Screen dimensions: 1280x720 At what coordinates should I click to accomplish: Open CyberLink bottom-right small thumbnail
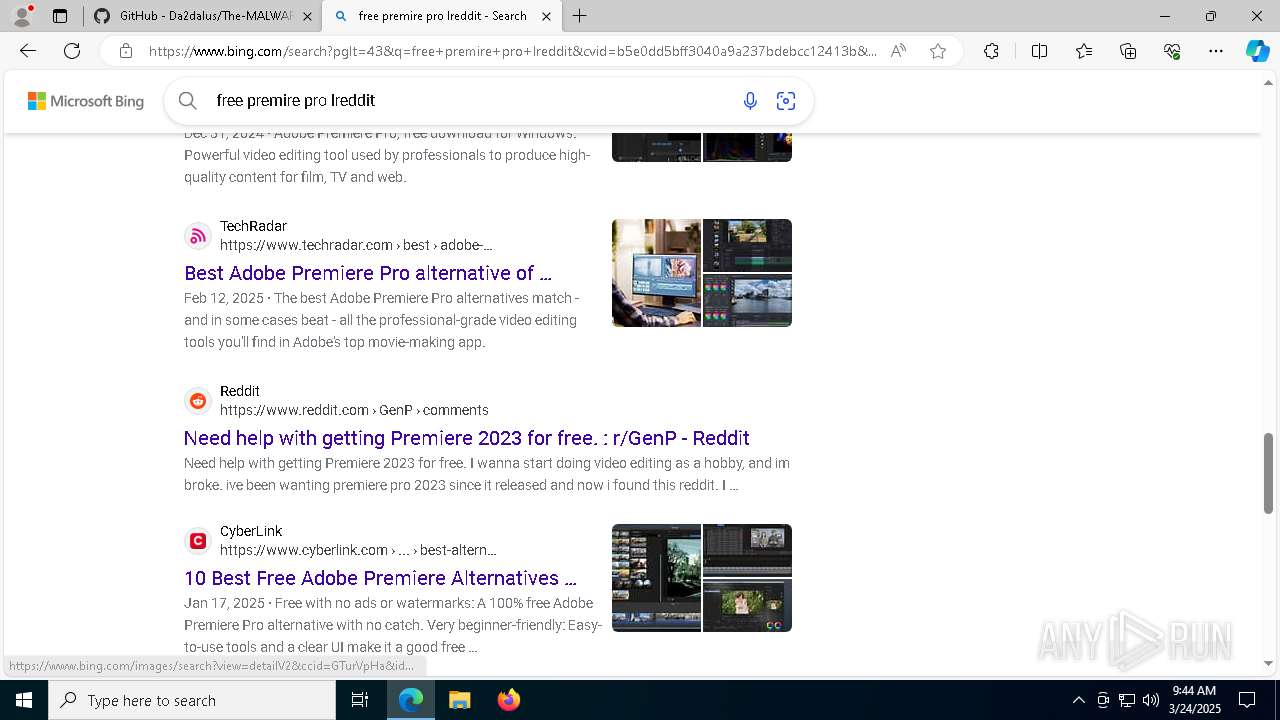tap(747, 605)
